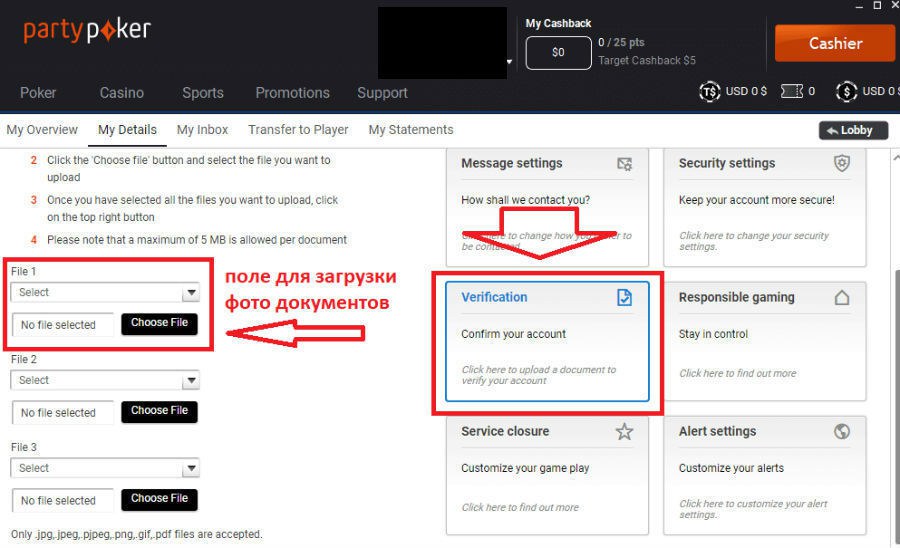
Task: Click the File 2 'No file selected' field
Action: (63, 413)
